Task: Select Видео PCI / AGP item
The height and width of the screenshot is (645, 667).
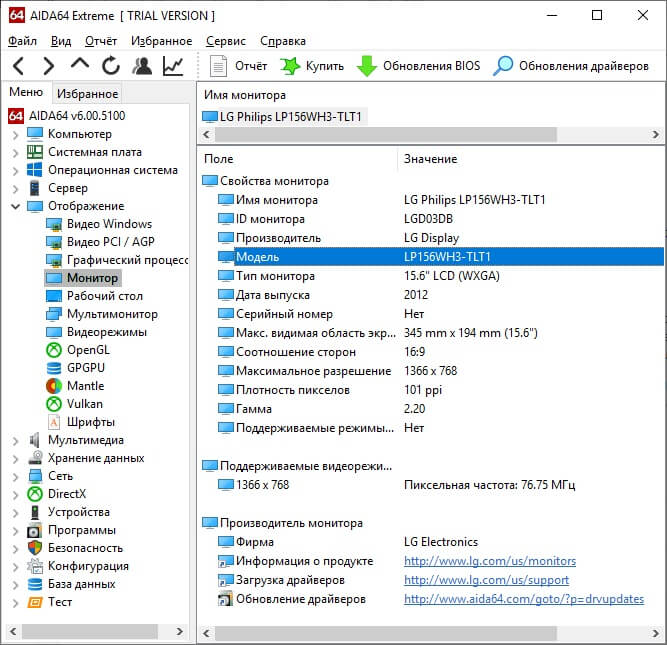Action: pos(100,242)
